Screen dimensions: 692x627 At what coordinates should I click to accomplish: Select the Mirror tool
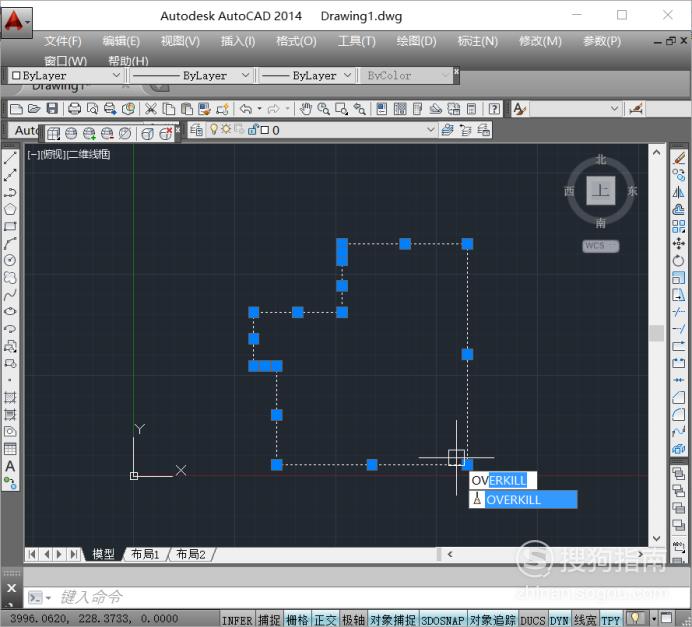pyautogui.click(x=679, y=192)
